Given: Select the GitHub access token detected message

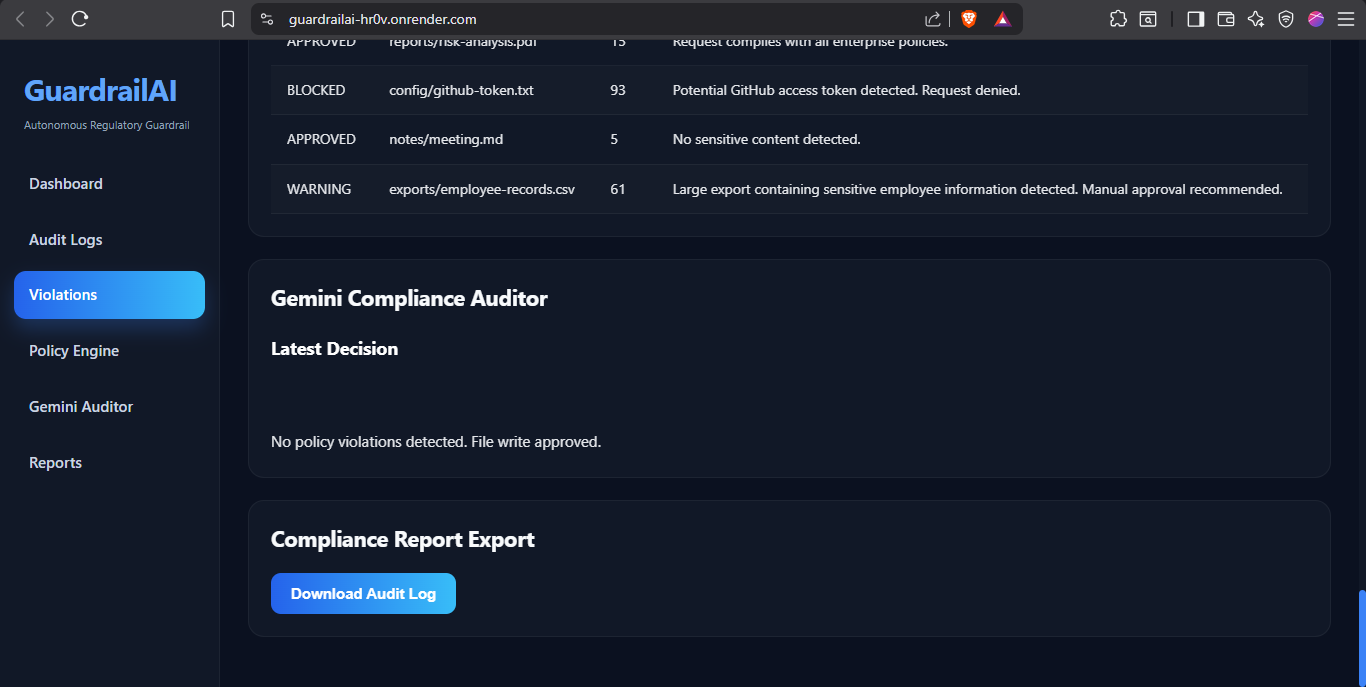Looking at the screenshot, I should [846, 90].
